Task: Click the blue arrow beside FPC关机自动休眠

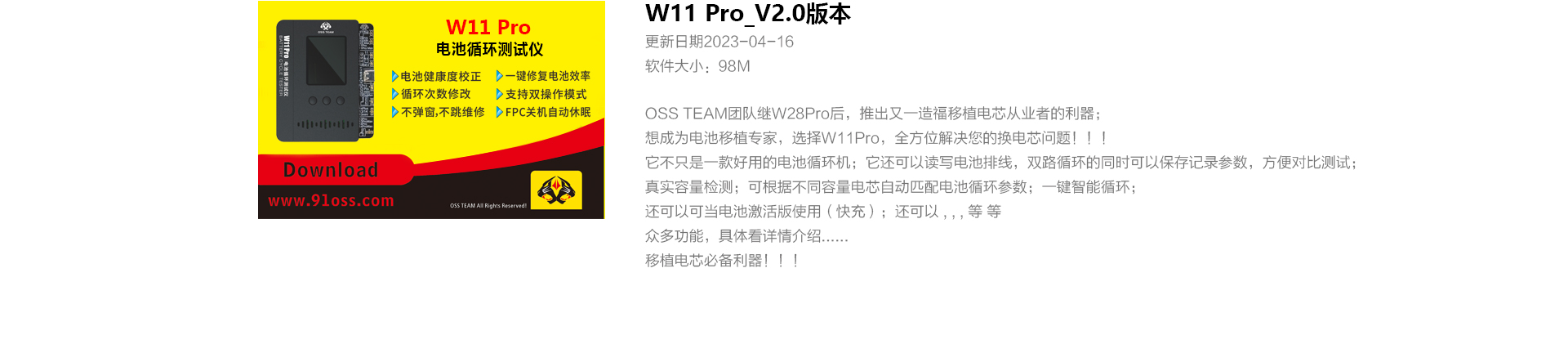Action: point(500,112)
